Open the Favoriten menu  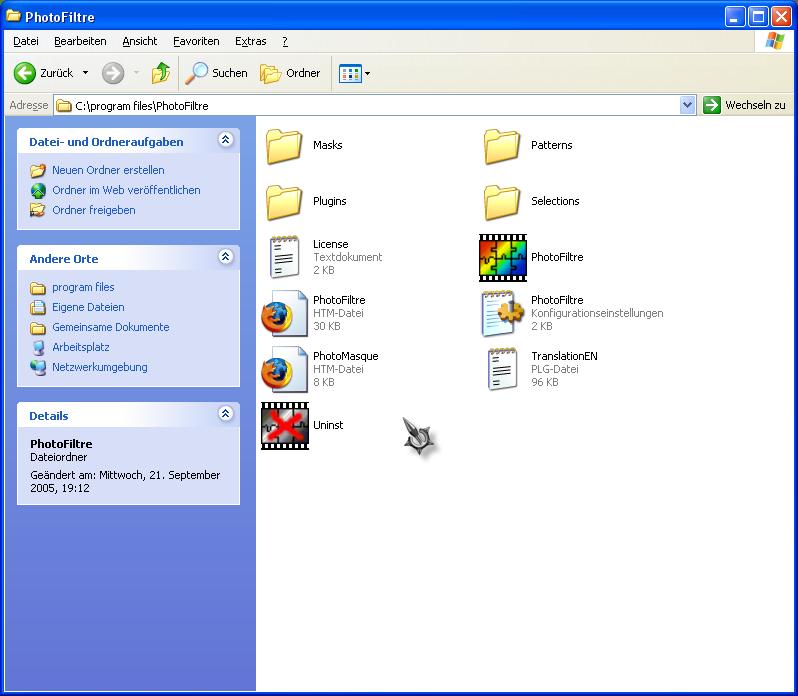tap(196, 41)
